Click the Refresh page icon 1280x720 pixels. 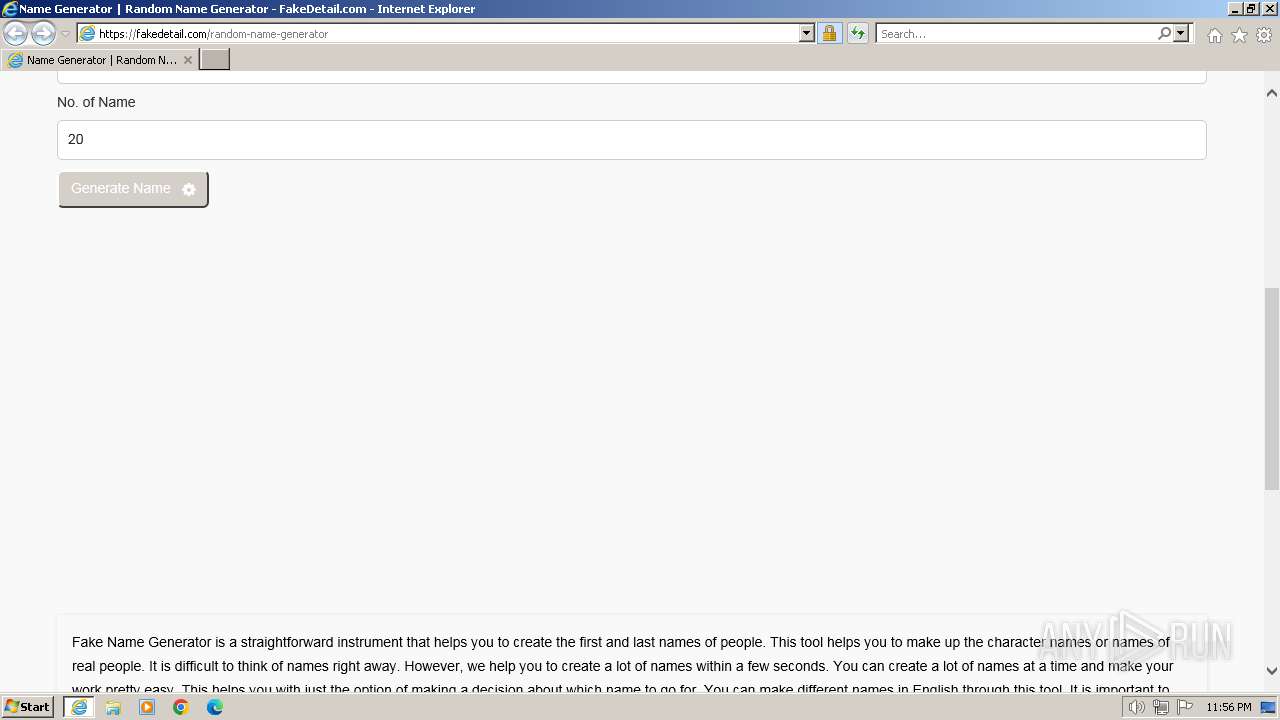(857, 34)
